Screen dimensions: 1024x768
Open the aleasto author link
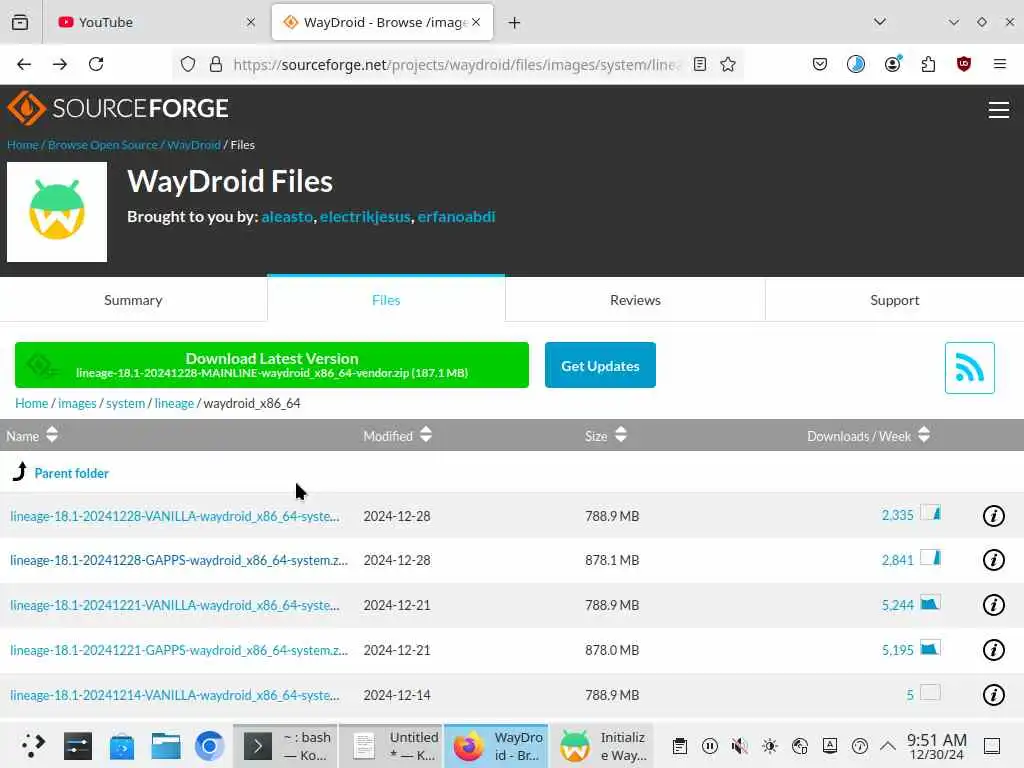coord(287,217)
